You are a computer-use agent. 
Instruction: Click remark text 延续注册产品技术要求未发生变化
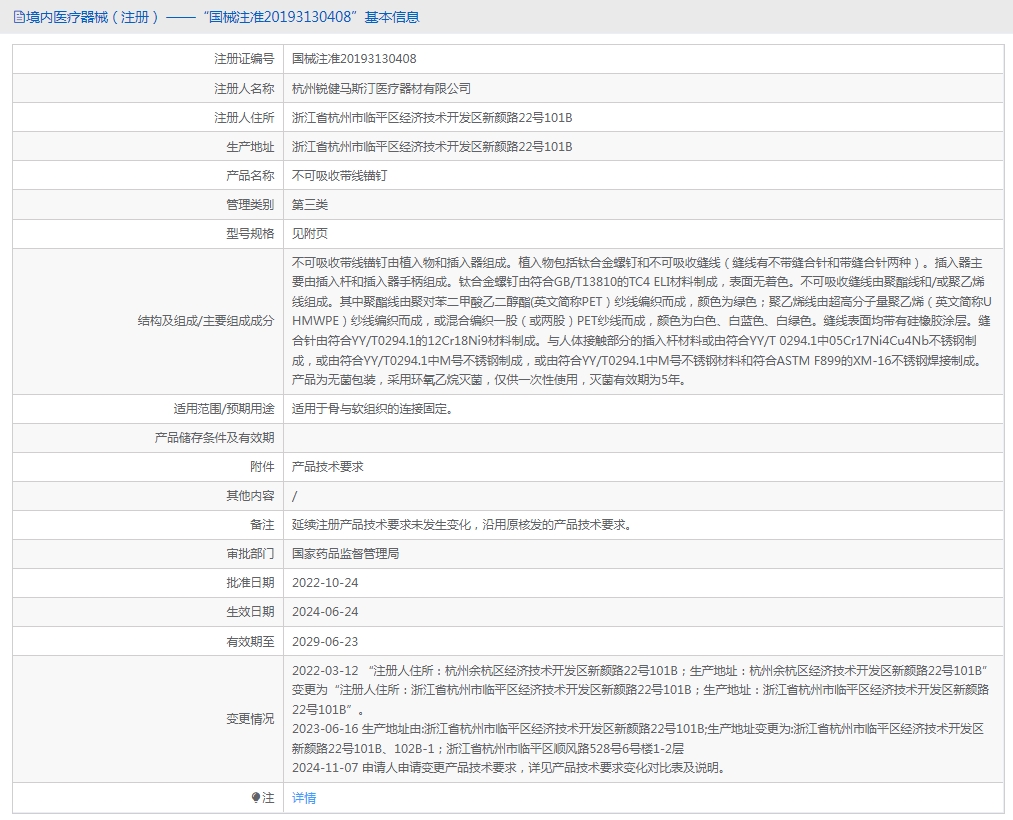click(381, 525)
